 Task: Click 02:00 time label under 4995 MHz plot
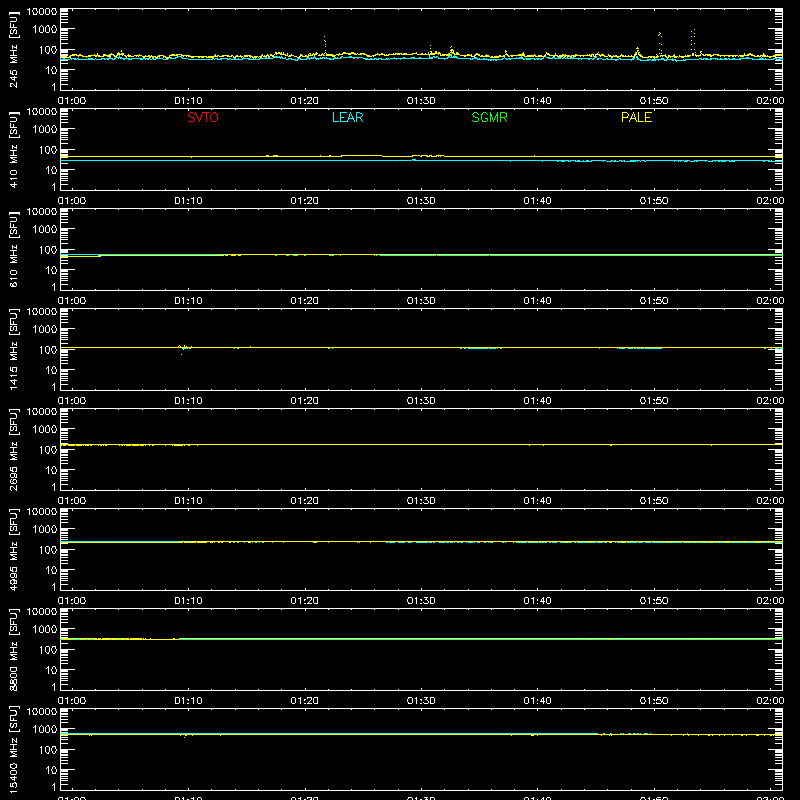point(770,601)
